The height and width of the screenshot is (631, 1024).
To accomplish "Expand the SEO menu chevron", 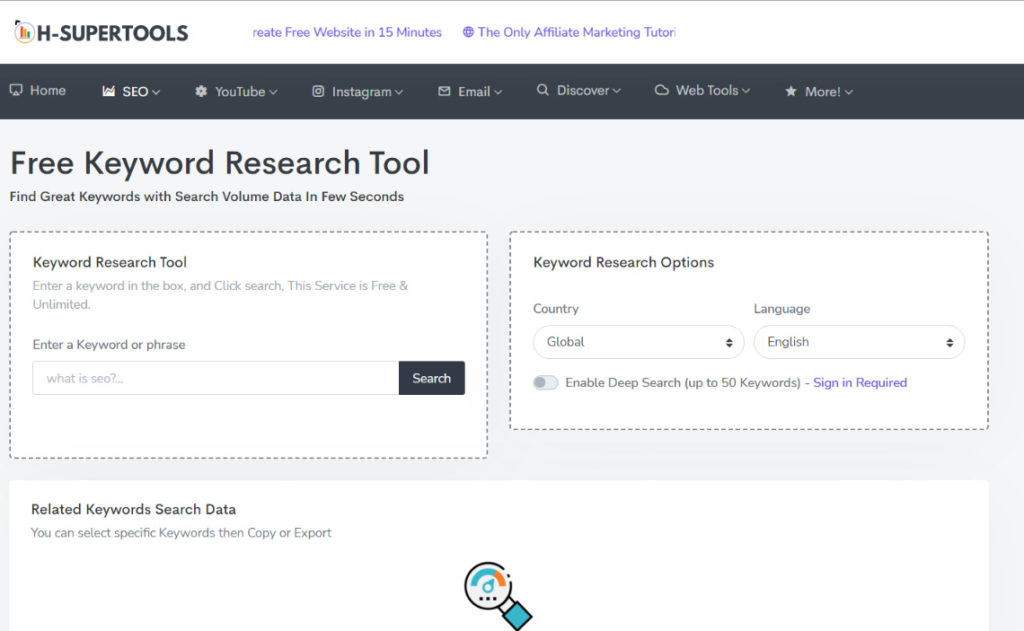I will 156,92.
